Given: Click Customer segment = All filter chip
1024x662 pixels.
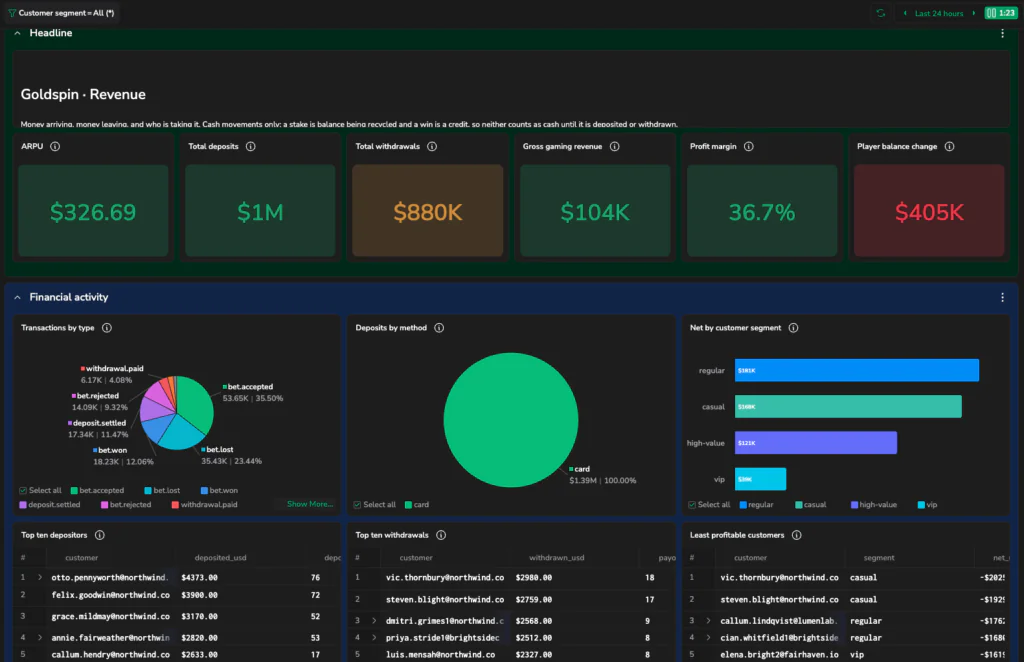Looking at the screenshot, I should point(61,13).
